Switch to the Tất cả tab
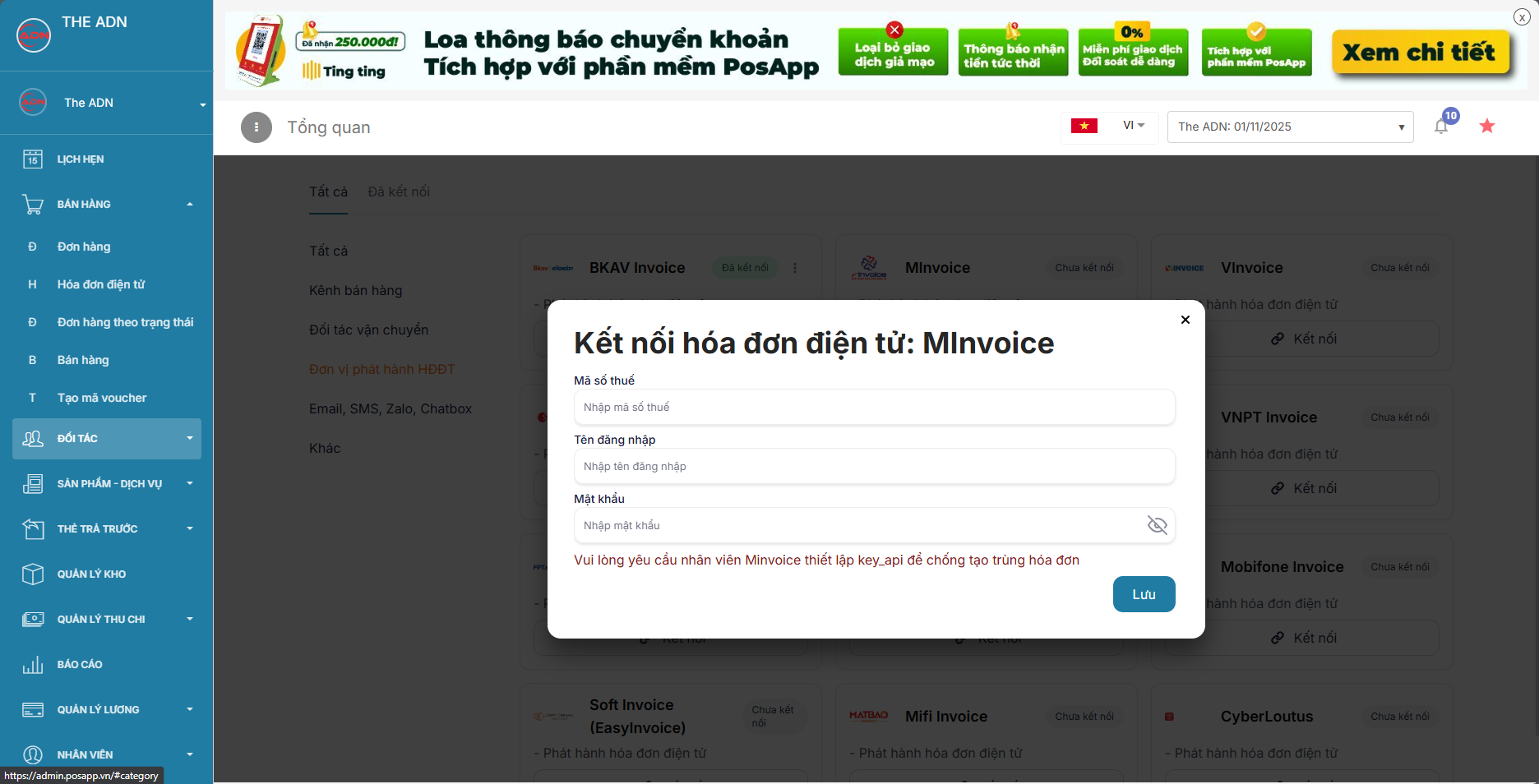The width and height of the screenshot is (1539, 784). (x=328, y=191)
